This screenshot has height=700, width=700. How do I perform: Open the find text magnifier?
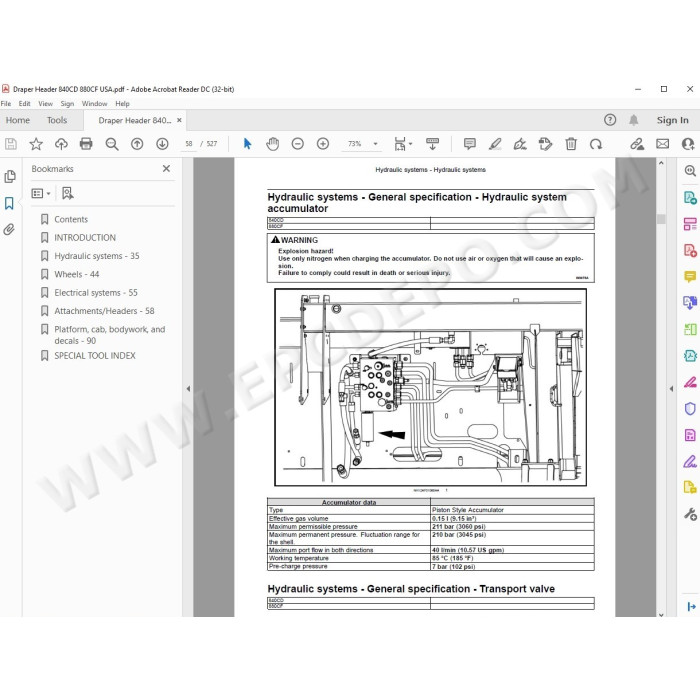(112, 144)
